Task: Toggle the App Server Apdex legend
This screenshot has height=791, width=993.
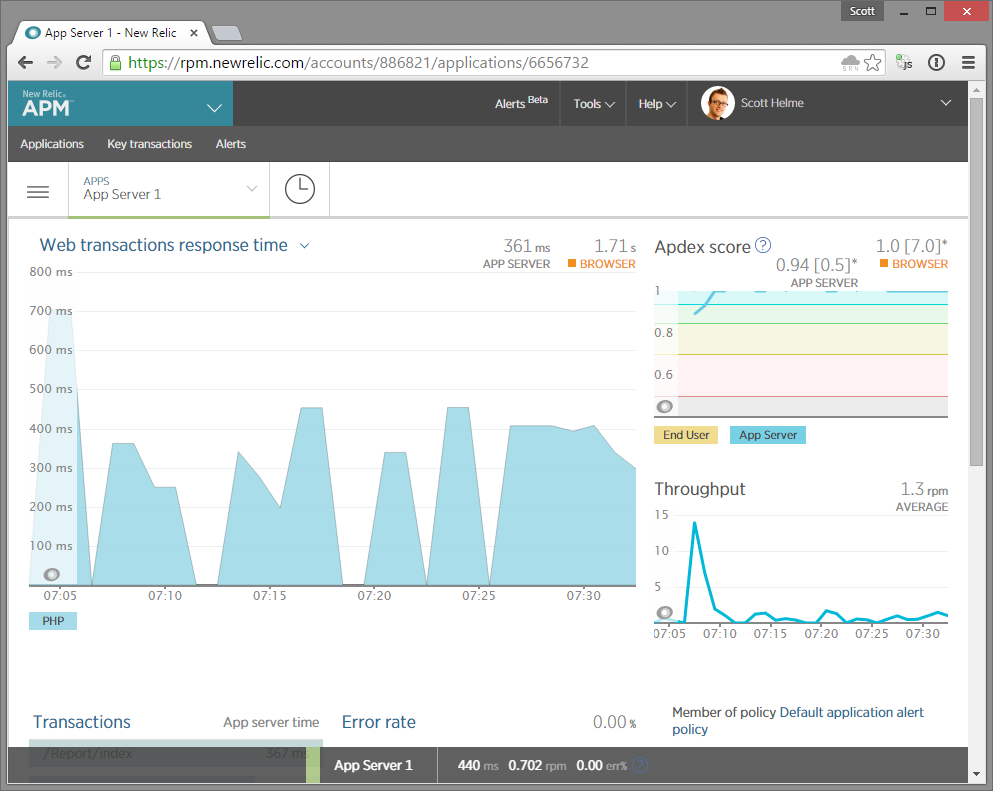Action: (x=768, y=435)
